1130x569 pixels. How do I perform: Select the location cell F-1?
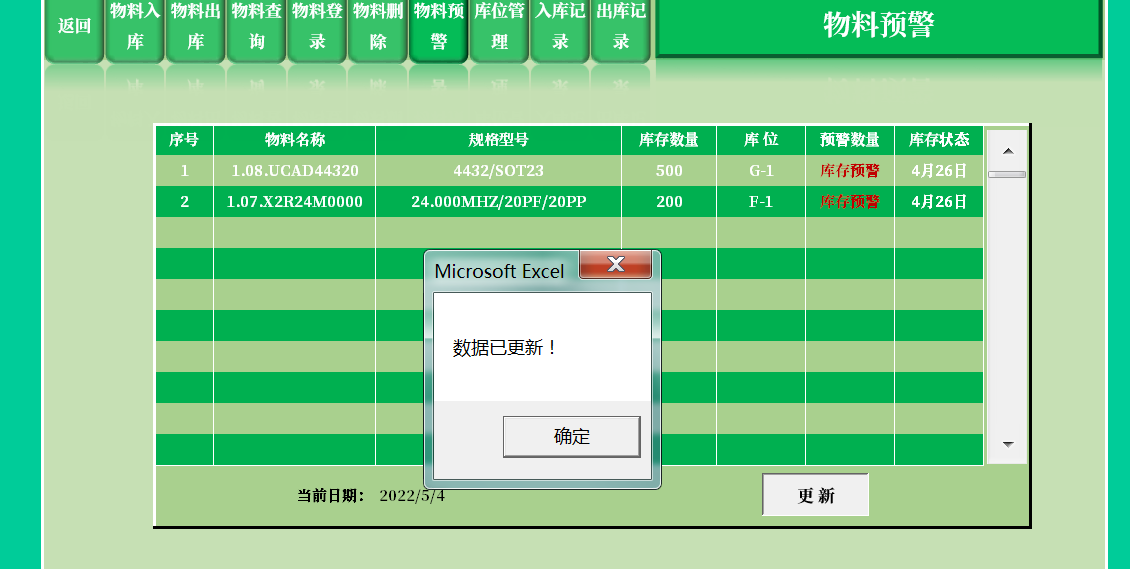point(761,202)
